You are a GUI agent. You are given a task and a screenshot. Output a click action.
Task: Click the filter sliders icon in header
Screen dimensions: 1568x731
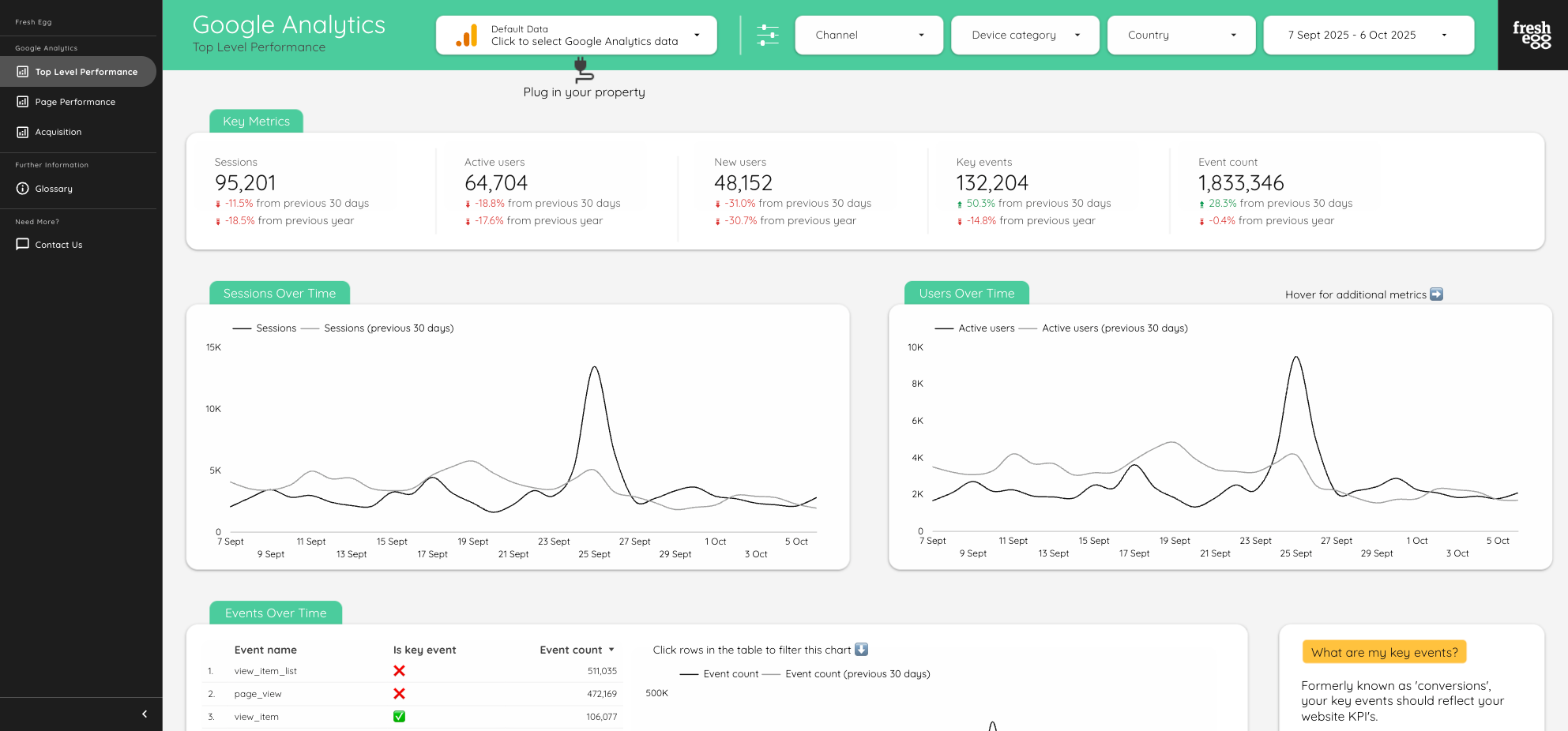pos(767,35)
